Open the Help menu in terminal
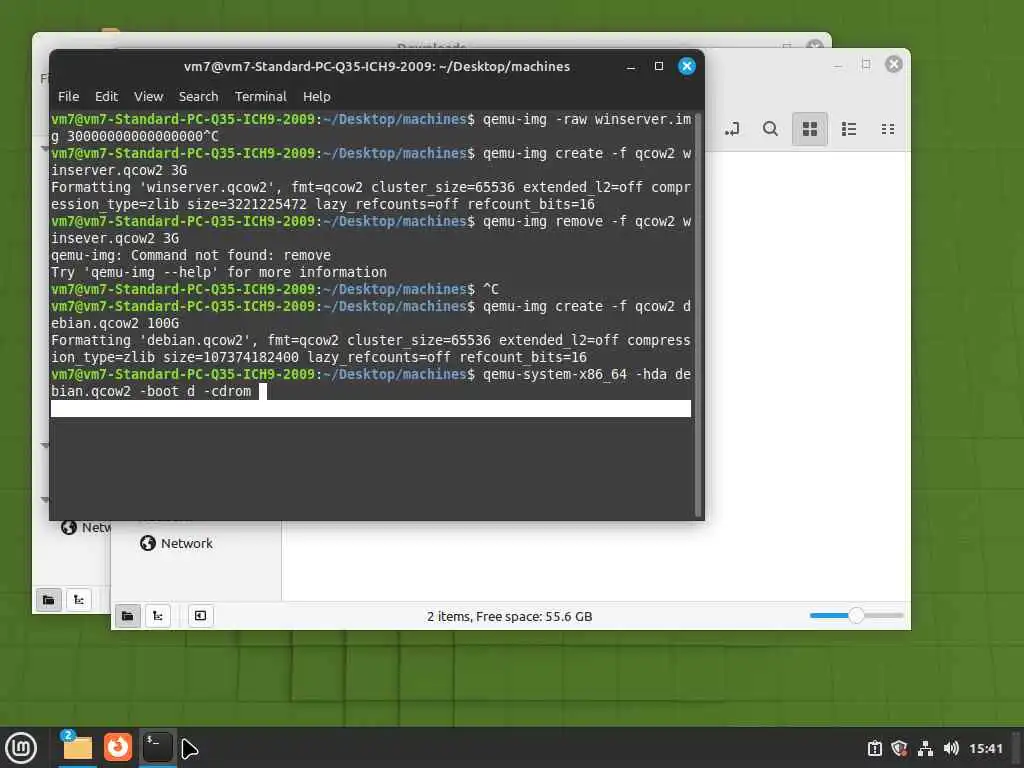The height and width of the screenshot is (768, 1024). (317, 97)
